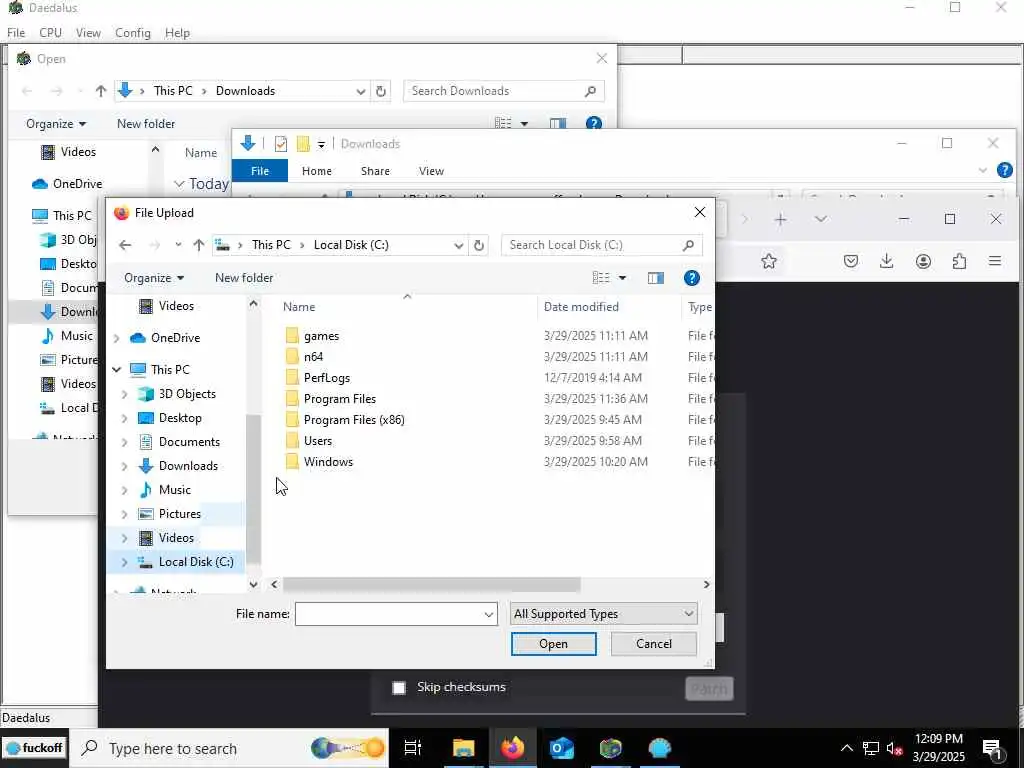
Task: Toggle preview pane in File Upload dialog
Action: [x=656, y=278]
